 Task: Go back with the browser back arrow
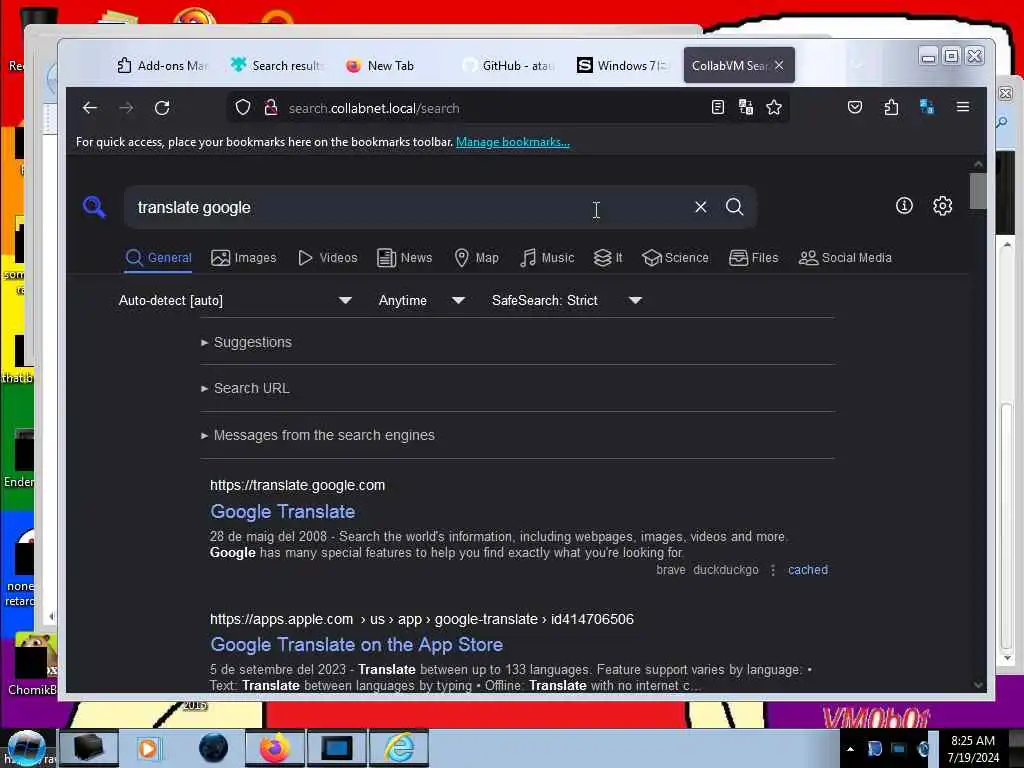[x=90, y=108]
